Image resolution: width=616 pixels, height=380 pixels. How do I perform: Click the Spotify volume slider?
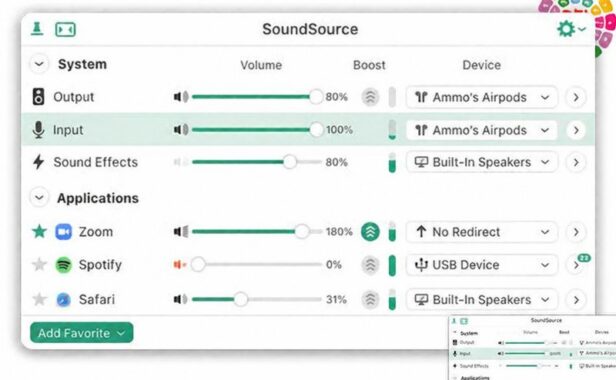pos(257,265)
